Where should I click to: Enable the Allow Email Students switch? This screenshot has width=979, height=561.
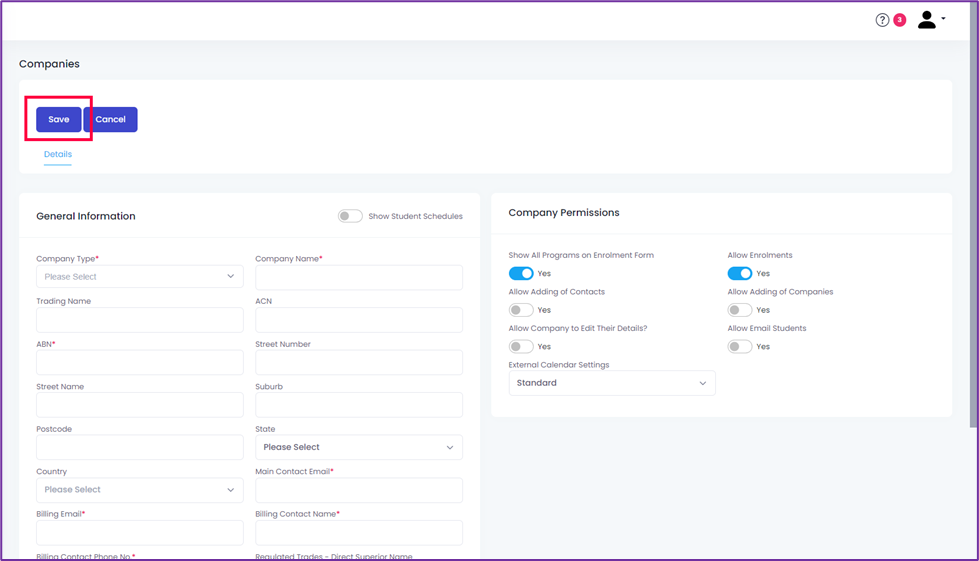click(x=739, y=346)
